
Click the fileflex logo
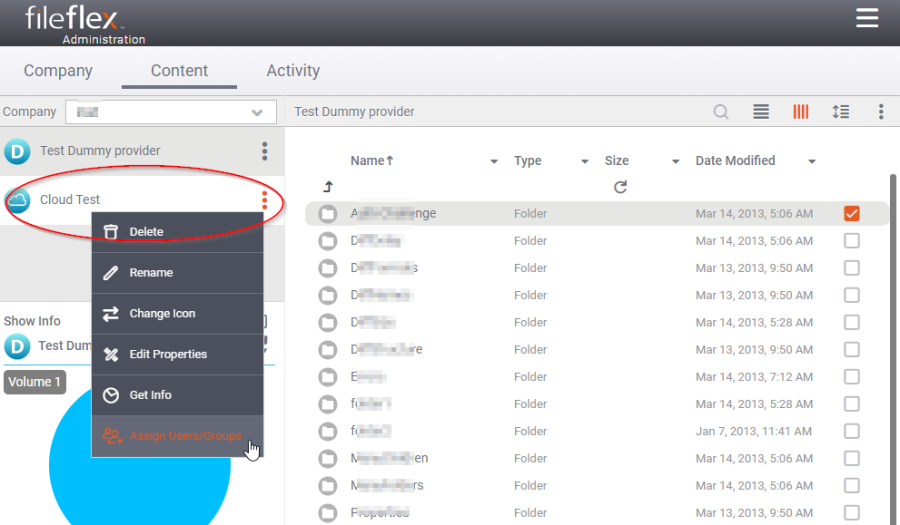coord(75,18)
